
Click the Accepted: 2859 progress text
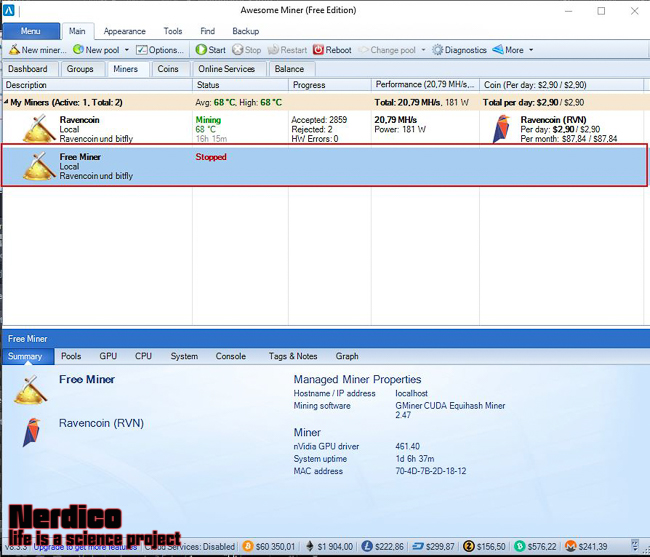319,120
